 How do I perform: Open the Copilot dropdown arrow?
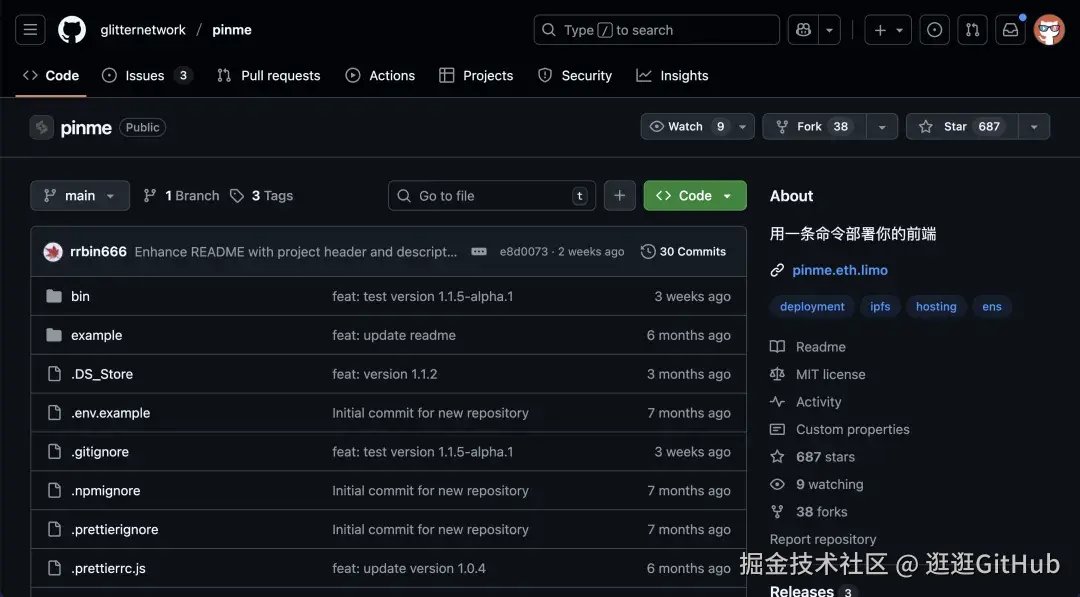(x=829, y=30)
